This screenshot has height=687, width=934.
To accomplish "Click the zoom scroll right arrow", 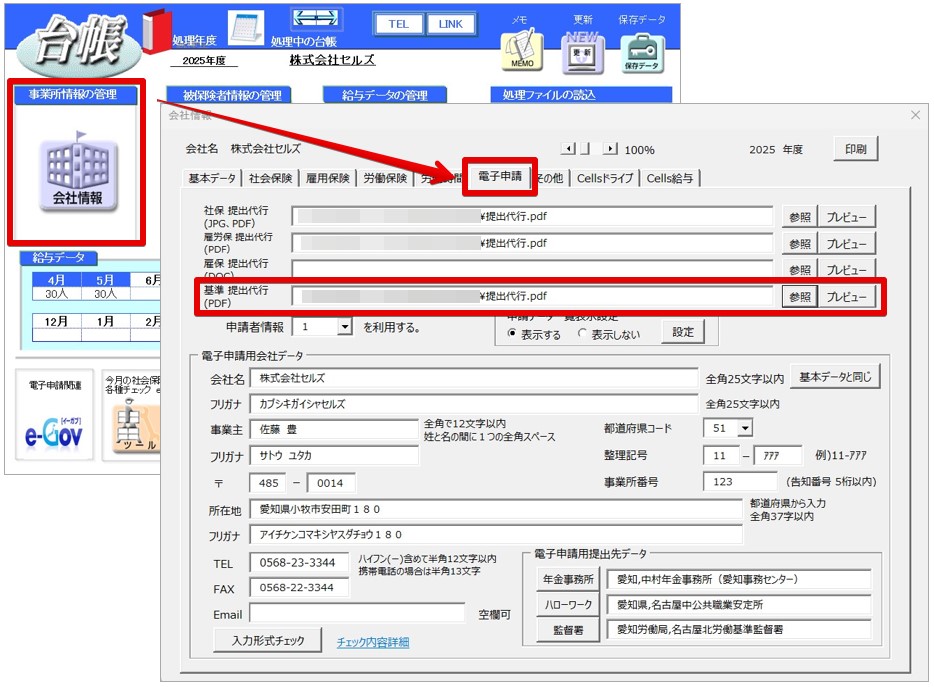I will pos(610,148).
